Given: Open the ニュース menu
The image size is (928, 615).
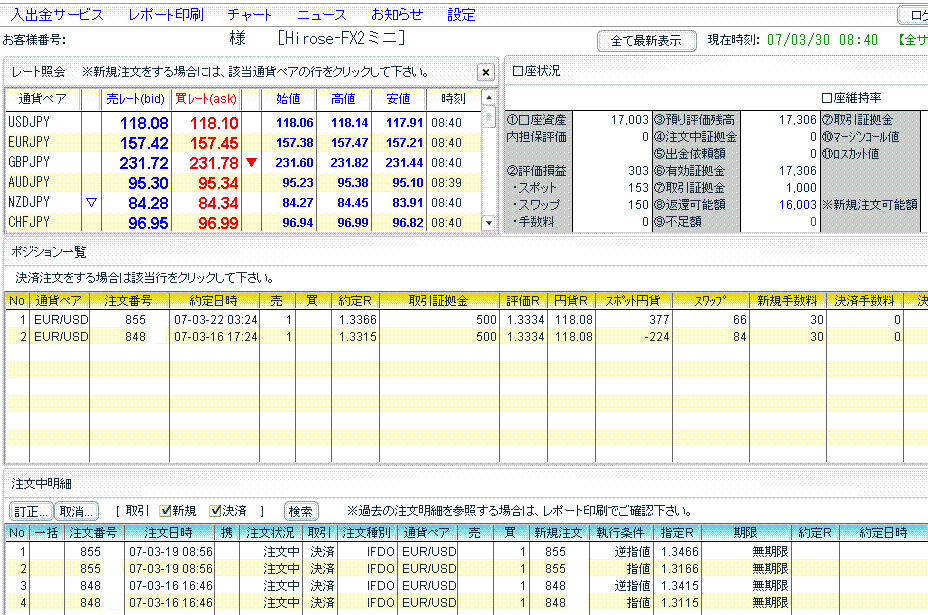Looking at the screenshot, I should coord(321,15).
